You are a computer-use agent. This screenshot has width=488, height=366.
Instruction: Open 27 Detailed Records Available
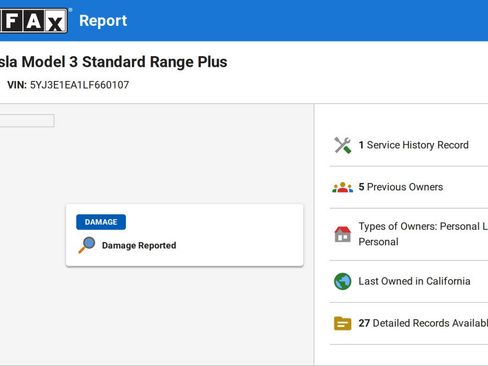[x=423, y=323]
